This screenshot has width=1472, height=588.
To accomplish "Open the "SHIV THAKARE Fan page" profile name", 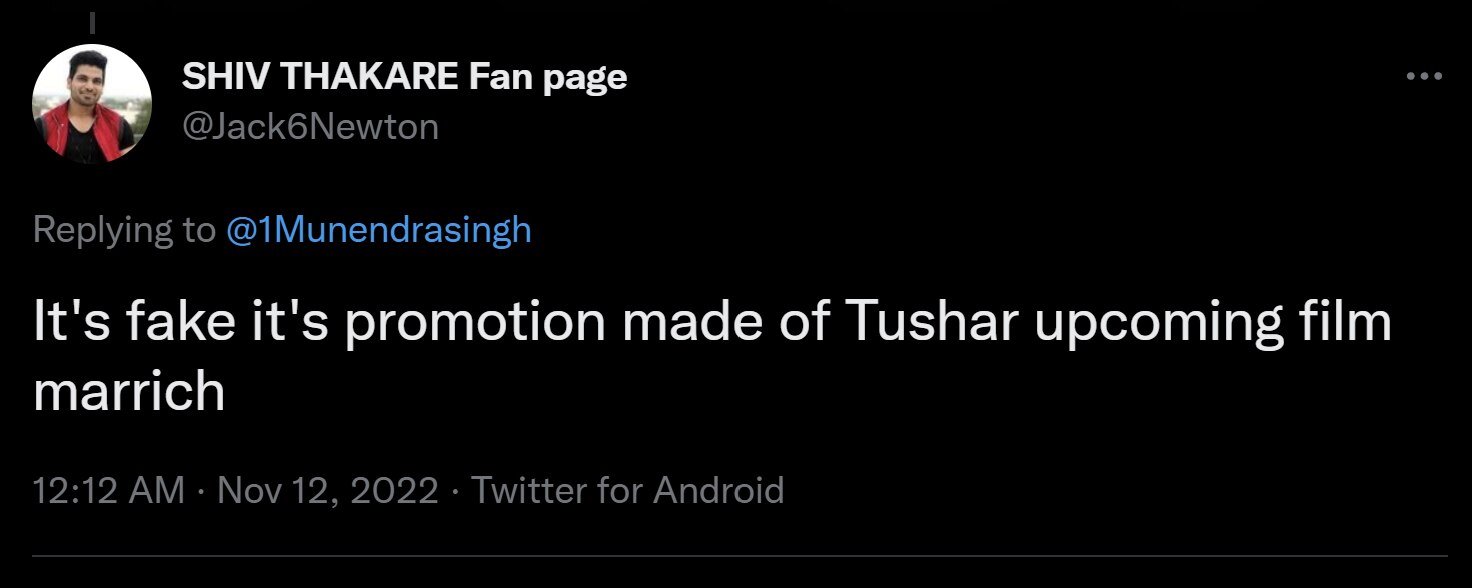I will [404, 77].
